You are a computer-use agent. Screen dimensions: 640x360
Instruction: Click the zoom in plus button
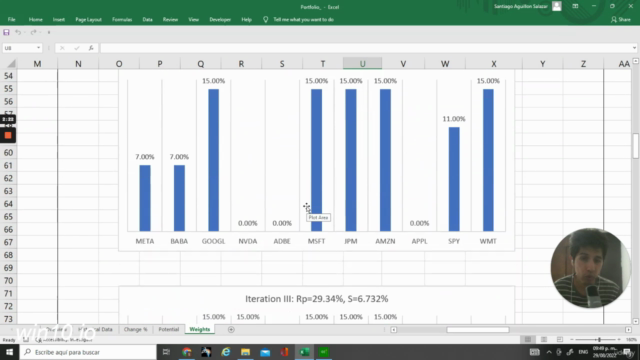click(619, 340)
